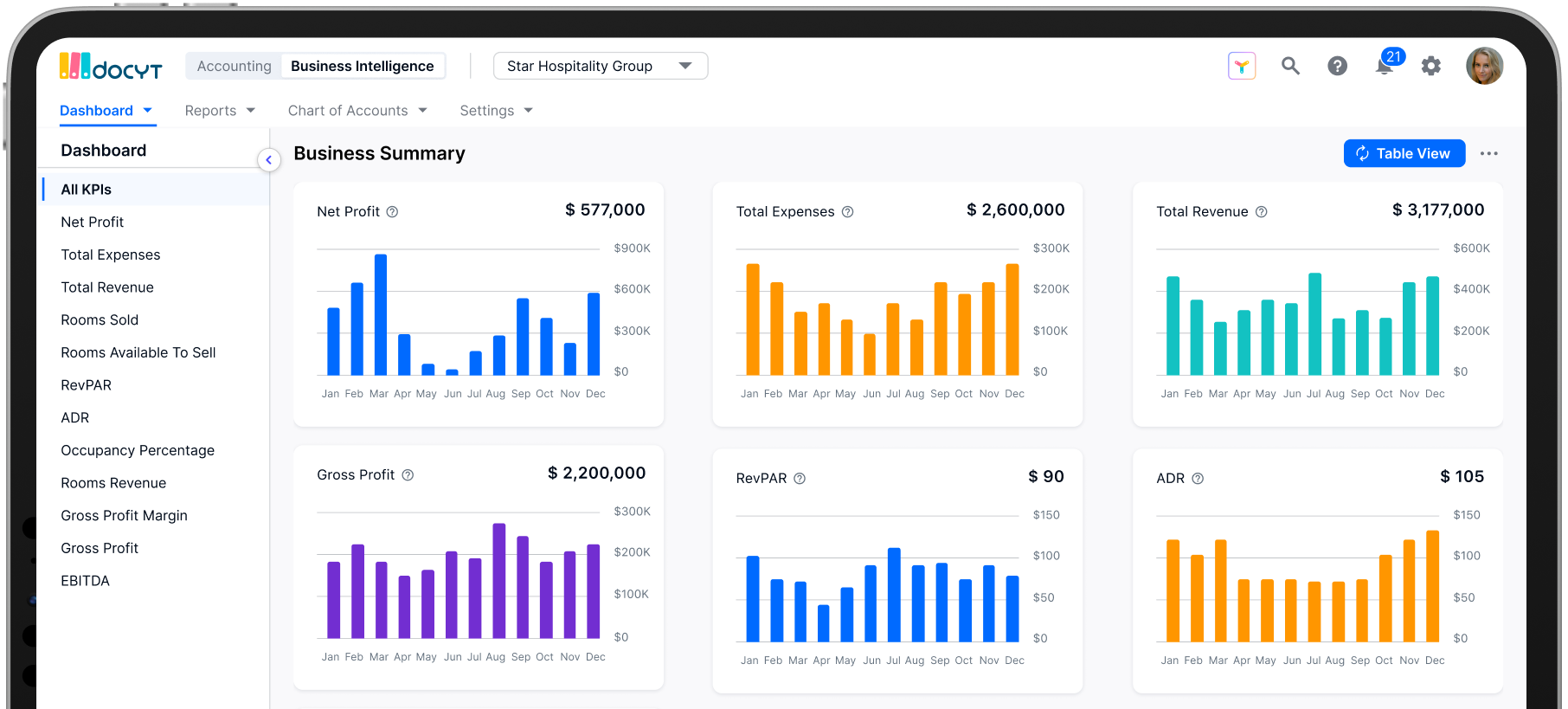
Task: Click the search magnifier icon
Action: (1290, 66)
